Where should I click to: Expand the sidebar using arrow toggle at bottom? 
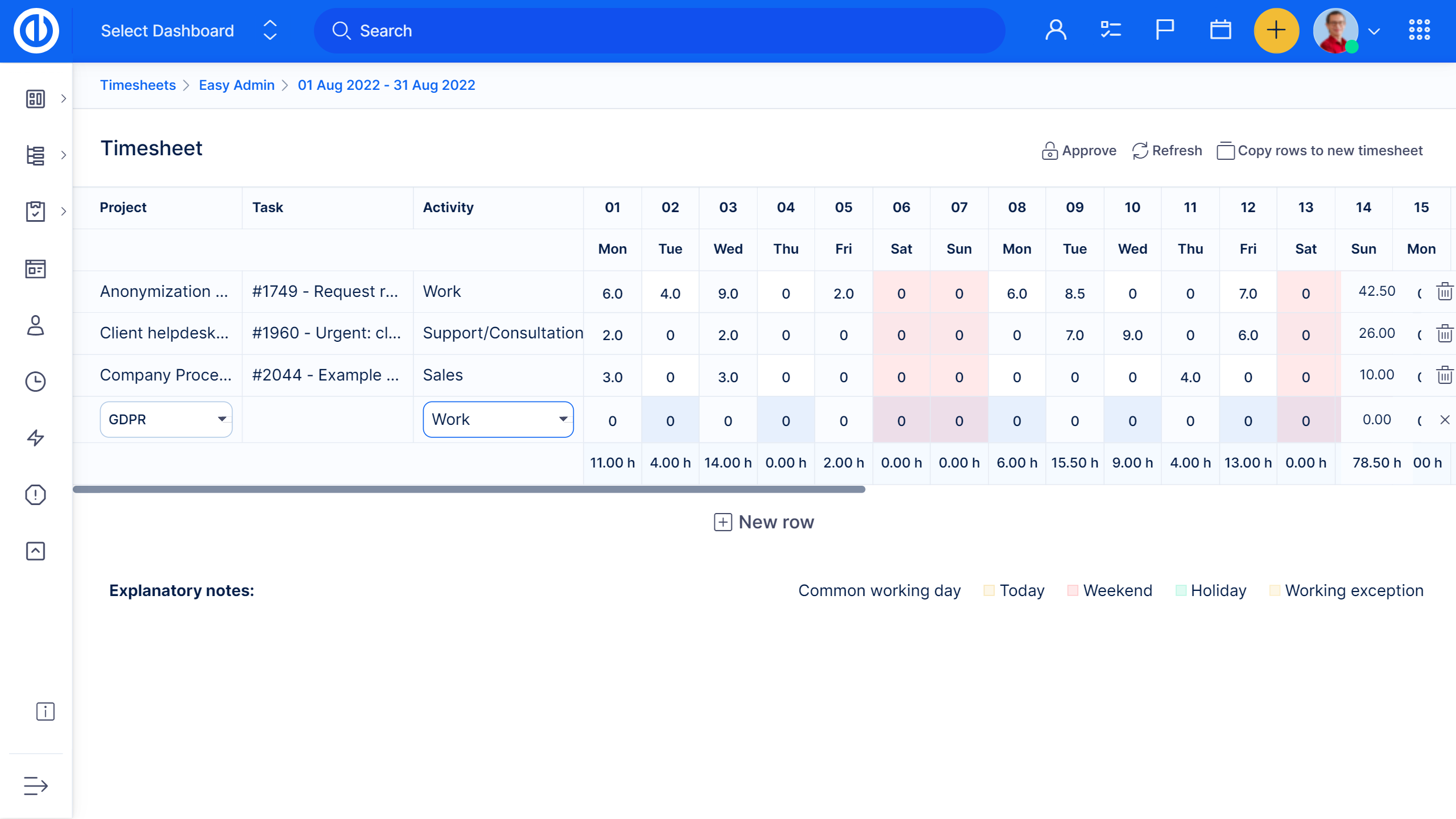(35, 785)
